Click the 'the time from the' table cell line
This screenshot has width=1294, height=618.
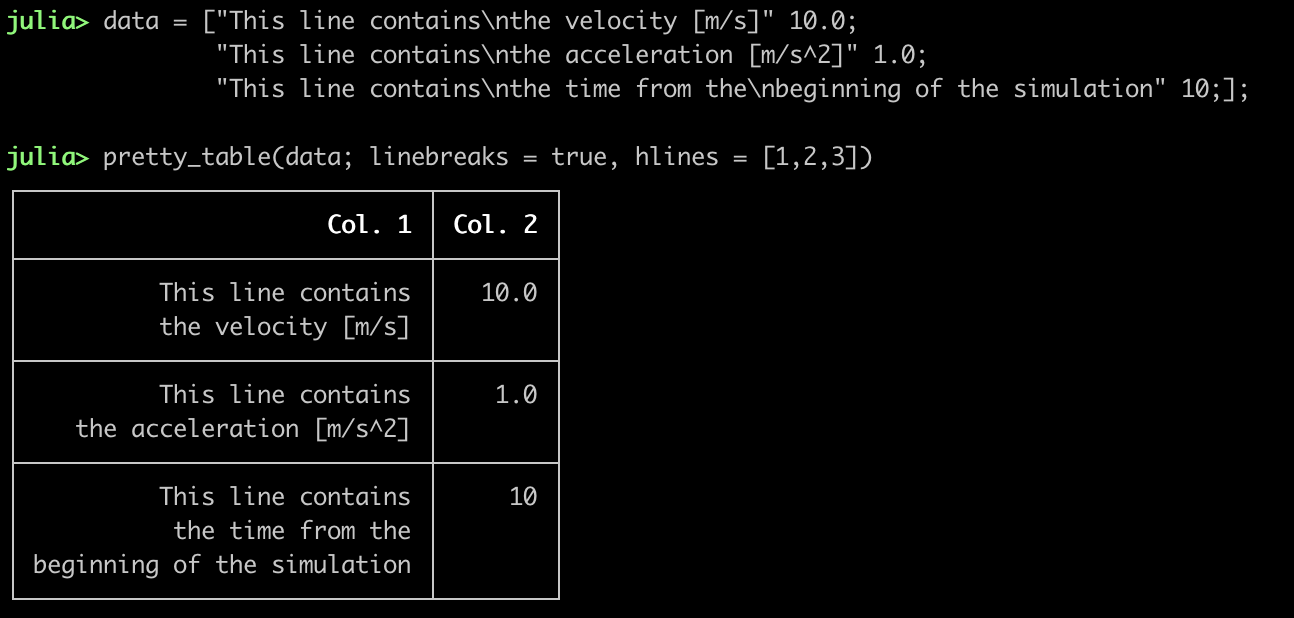pyautogui.click(x=292, y=531)
